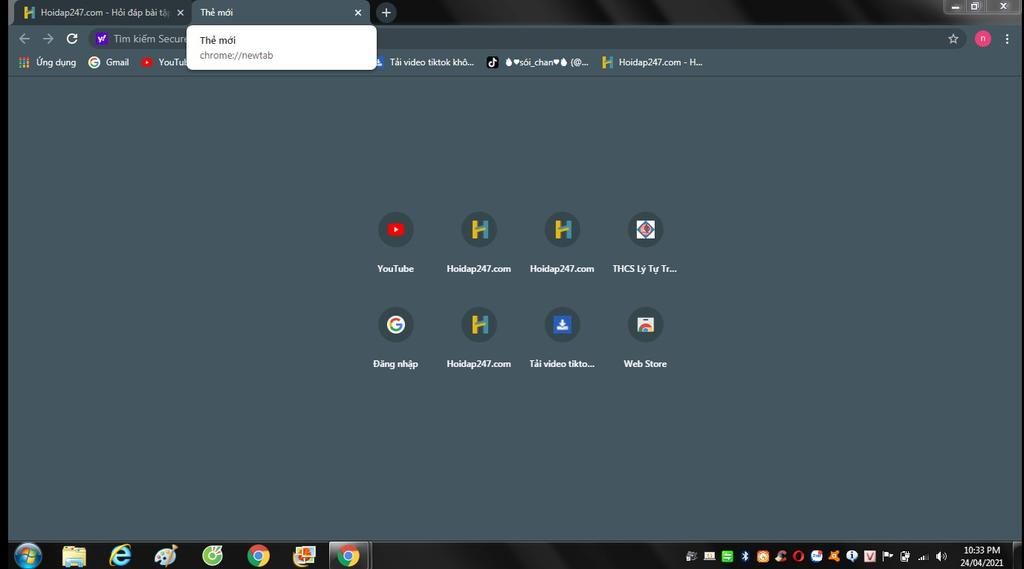1024x569 pixels.
Task: Go back using the browser back arrow
Action: click(24, 39)
